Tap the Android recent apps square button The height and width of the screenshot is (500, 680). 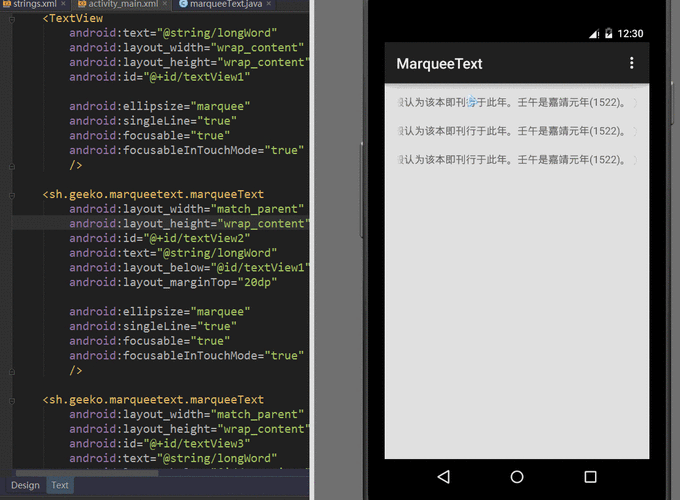pos(590,477)
